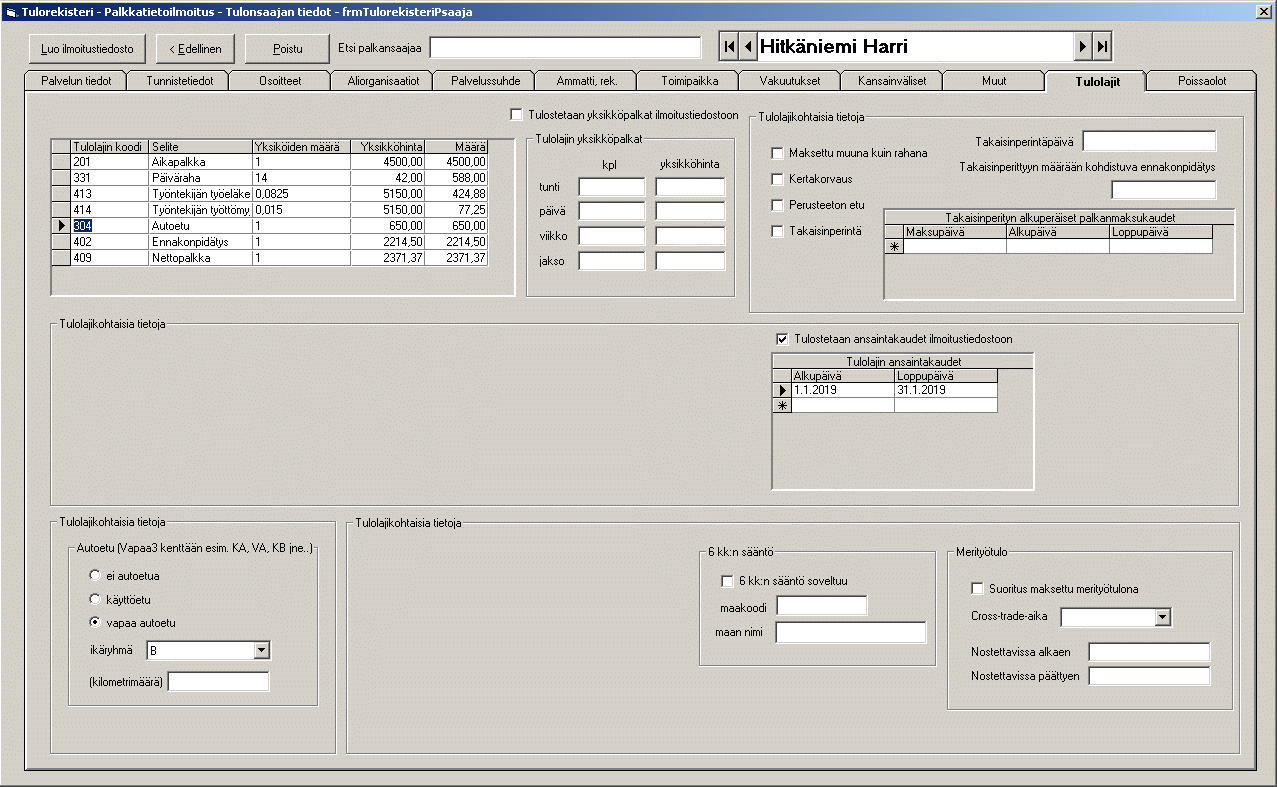
Task: Go to next record arrow
Action: click(x=1082, y=47)
